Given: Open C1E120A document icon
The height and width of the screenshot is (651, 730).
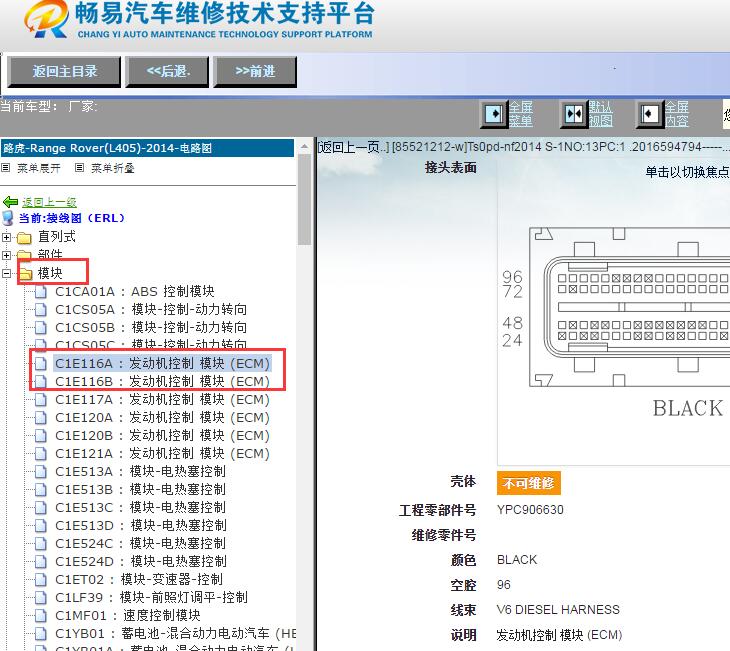Looking at the screenshot, I should click(x=41, y=418).
